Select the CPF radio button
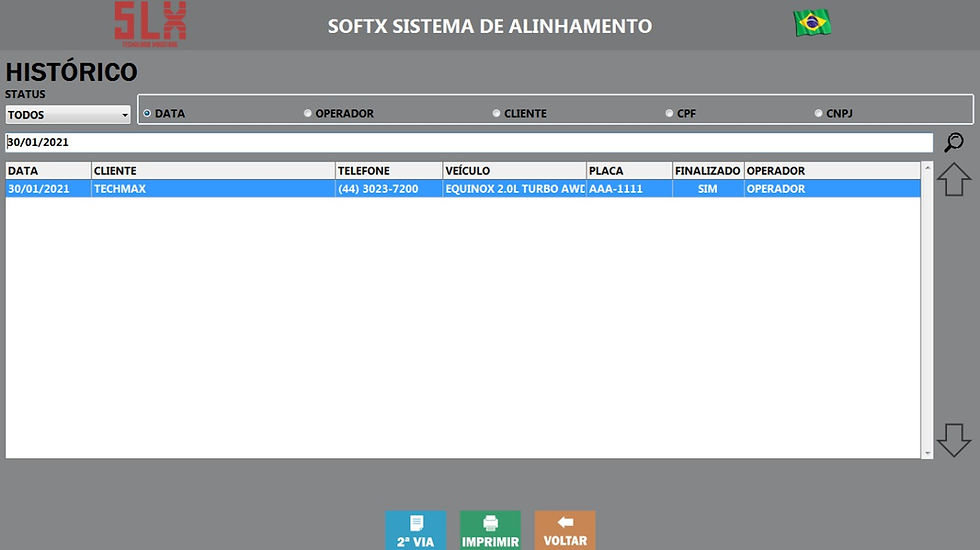This screenshot has width=980, height=550. (x=669, y=113)
